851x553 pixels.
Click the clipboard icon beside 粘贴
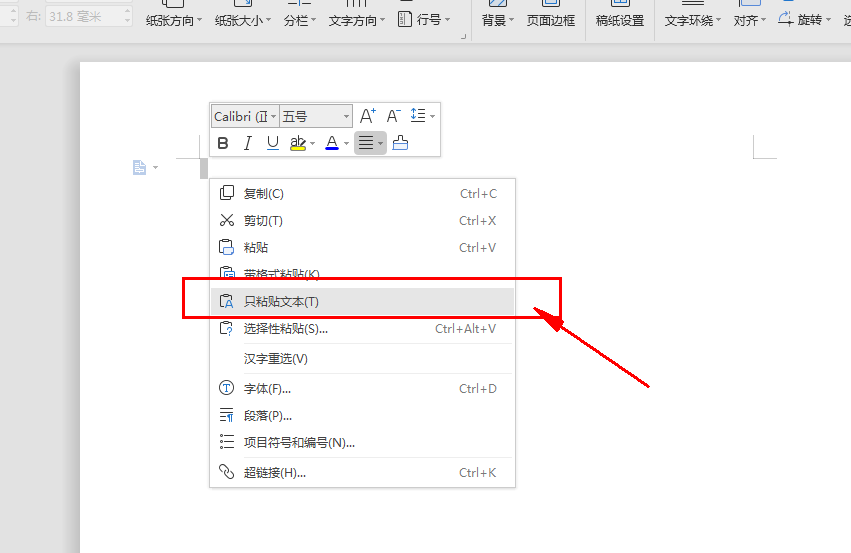[226, 247]
